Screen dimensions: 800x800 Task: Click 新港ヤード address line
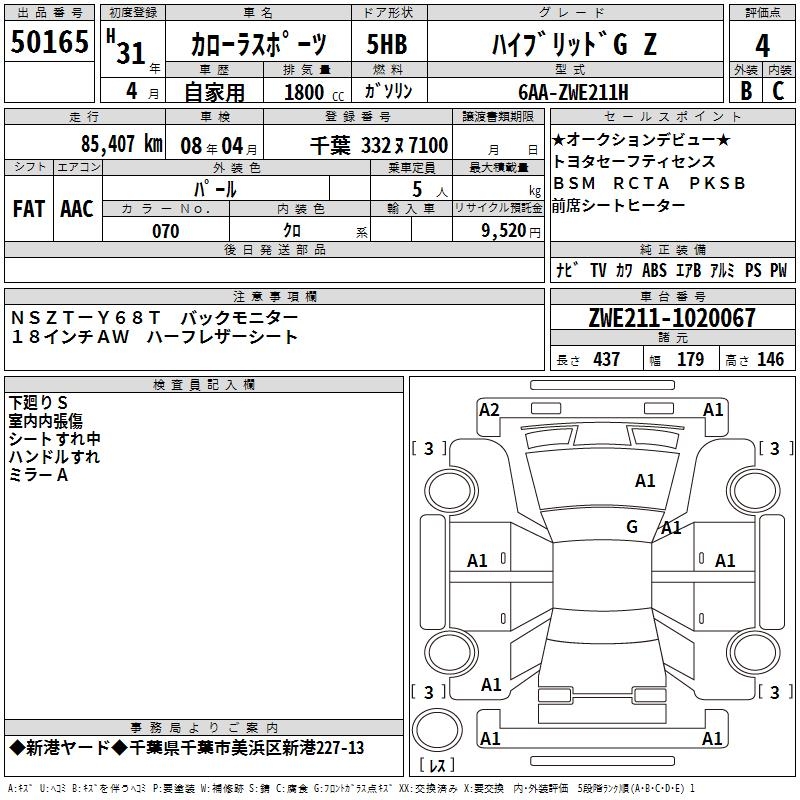187,748
